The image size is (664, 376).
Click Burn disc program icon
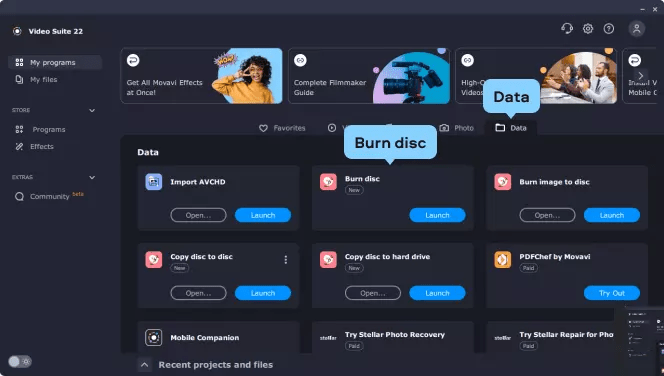pos(328,182)
